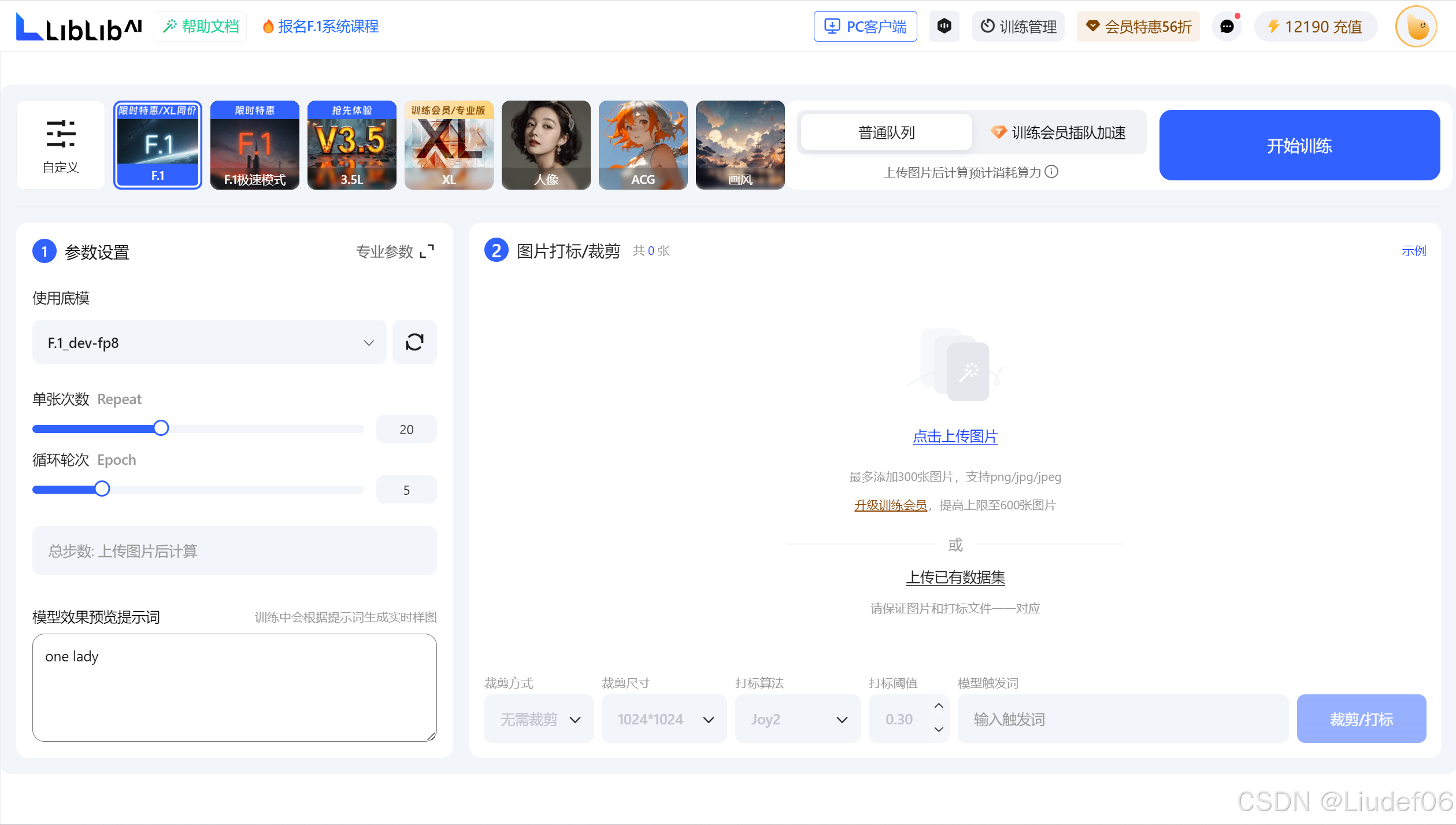Click the 点击上传图片 link
The width and height of the screenshot is (1456, 825).
[955, 436]
